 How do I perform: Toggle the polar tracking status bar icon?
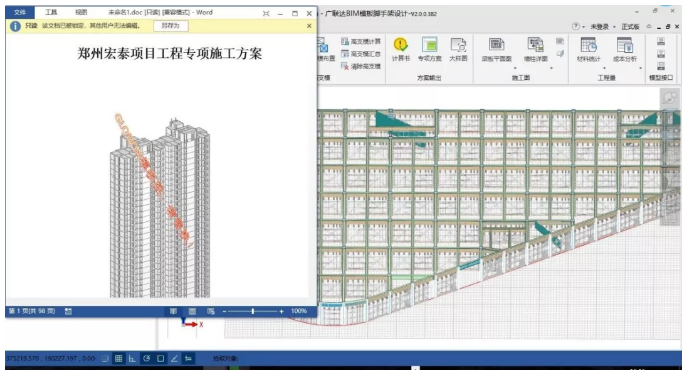coord(146,358)
